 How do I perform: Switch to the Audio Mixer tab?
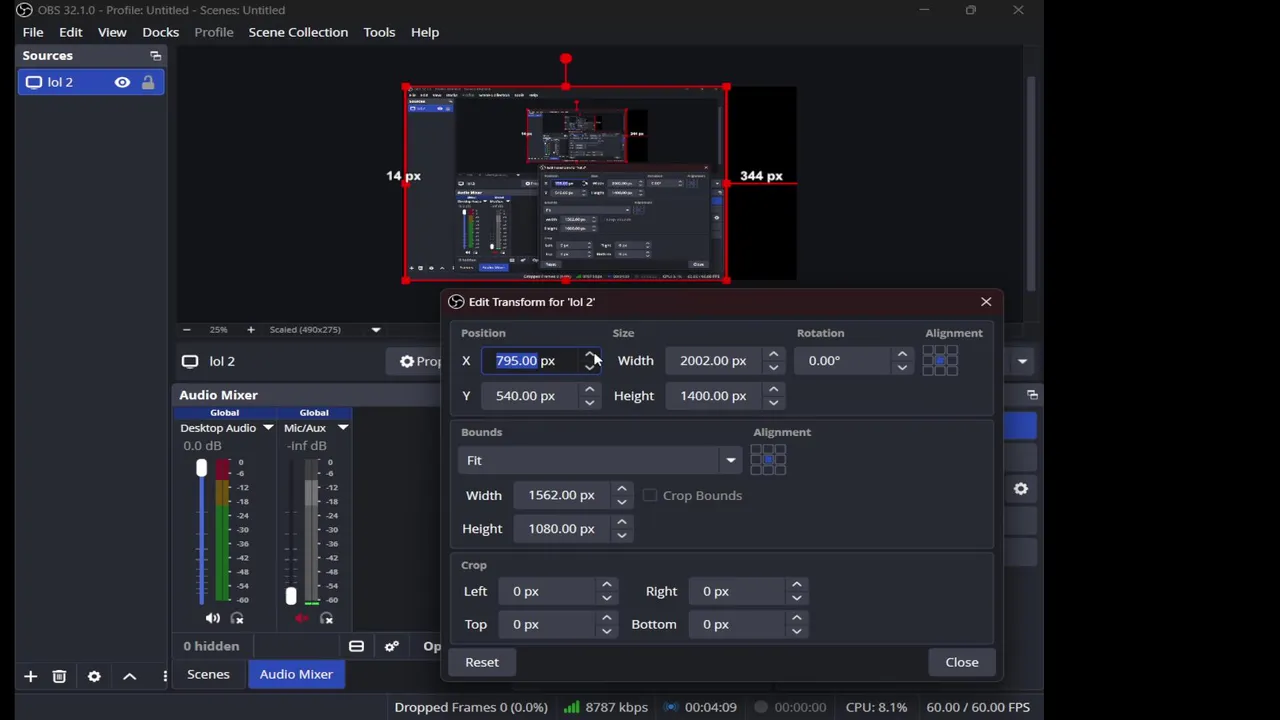(x=296, y=674)
